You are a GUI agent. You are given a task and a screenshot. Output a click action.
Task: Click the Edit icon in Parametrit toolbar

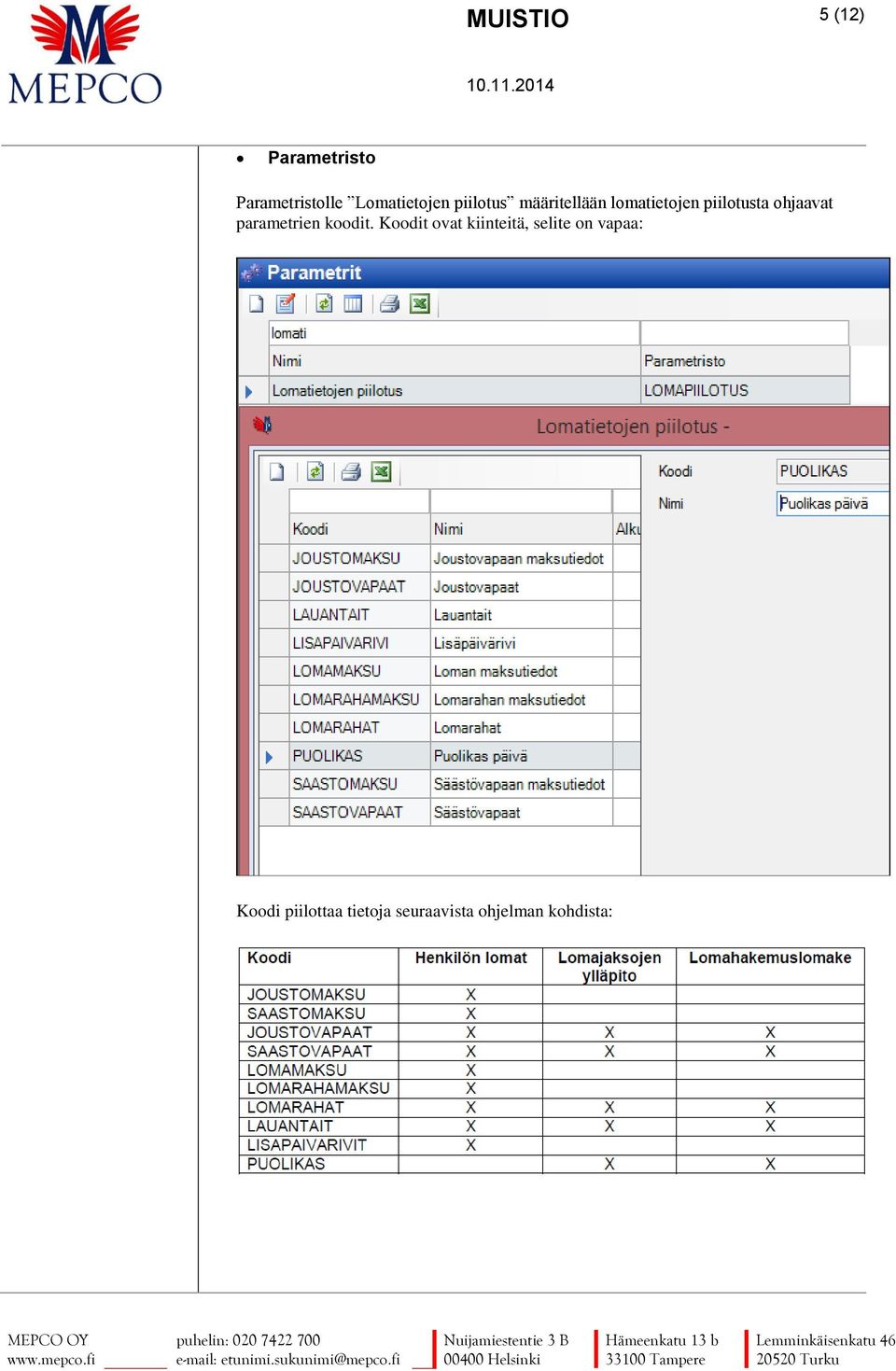coord(287,304)
